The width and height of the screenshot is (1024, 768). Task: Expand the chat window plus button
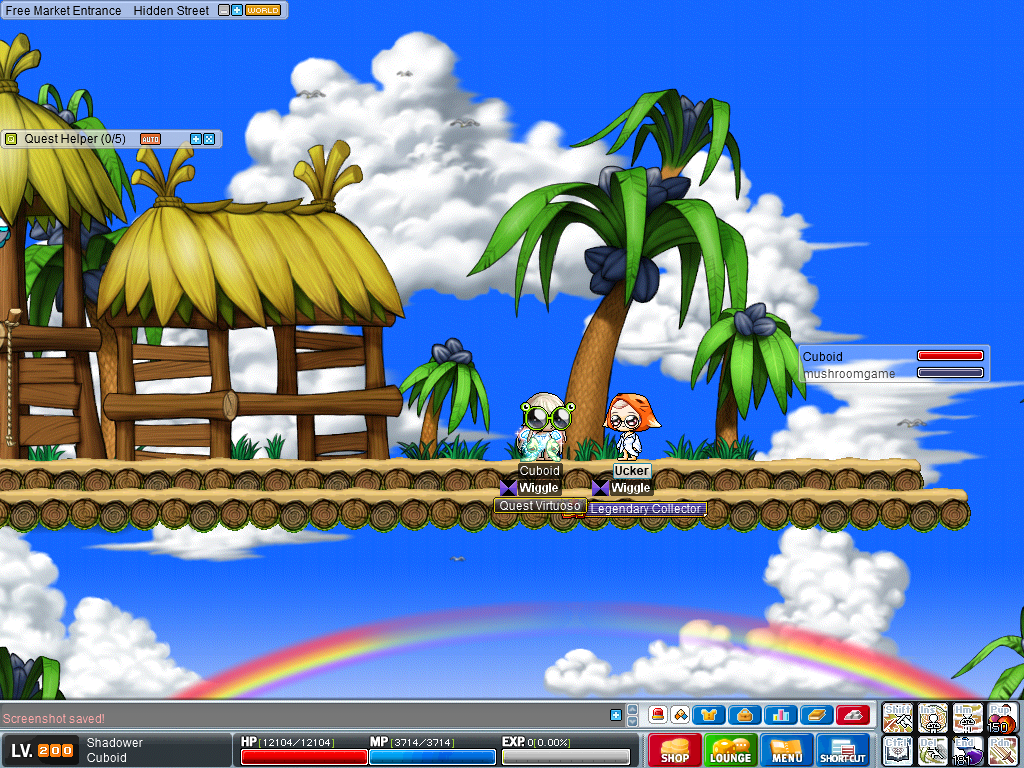[616, 714]
